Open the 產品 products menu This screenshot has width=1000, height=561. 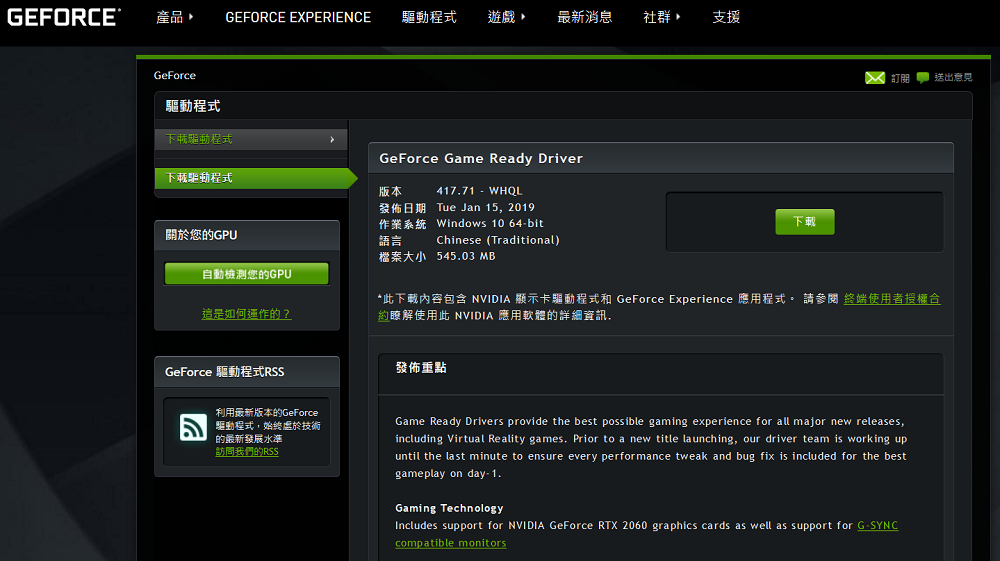tap(174, 17)
